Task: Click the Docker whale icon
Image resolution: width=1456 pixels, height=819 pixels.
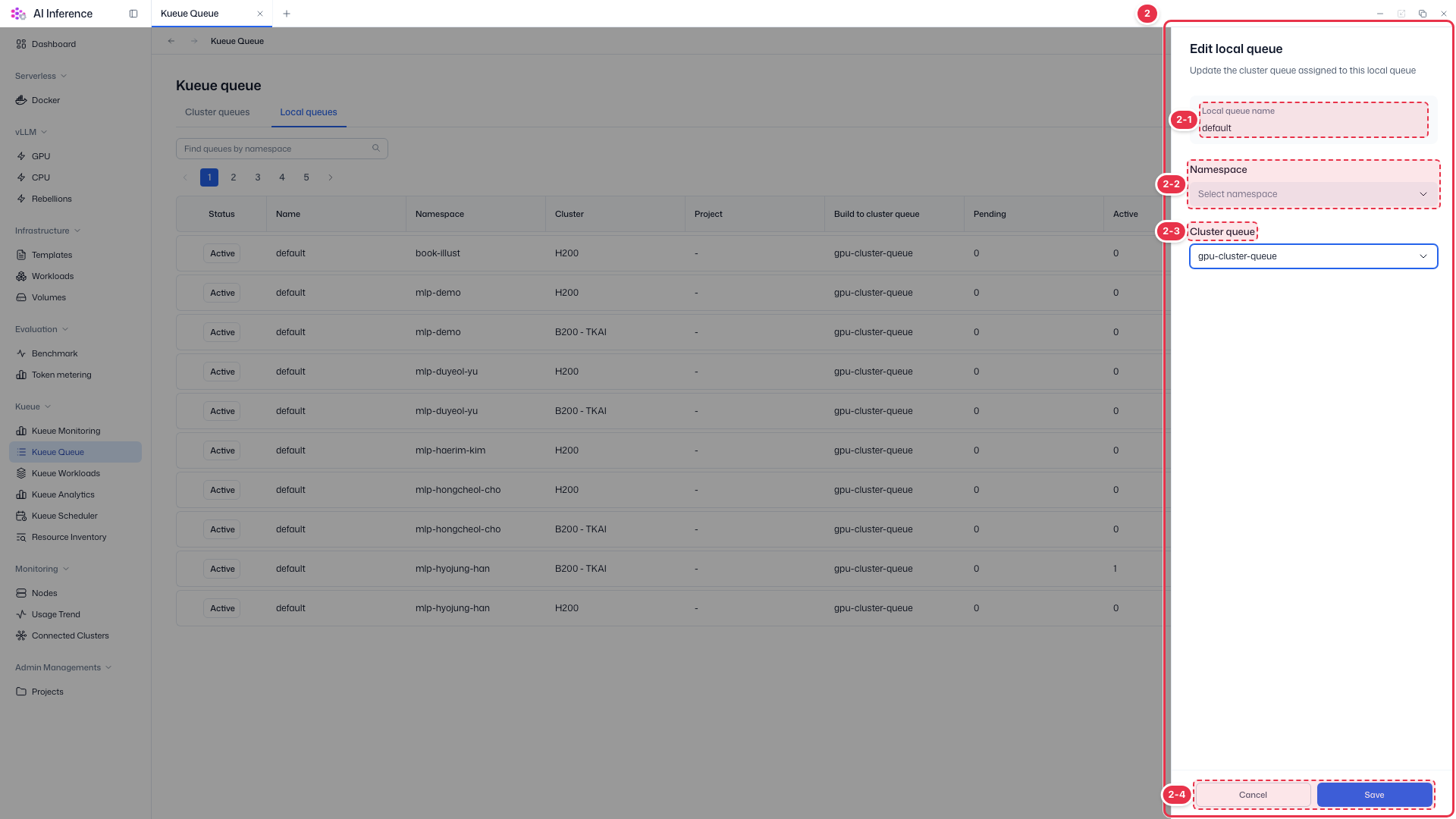Action: (21, 100)
